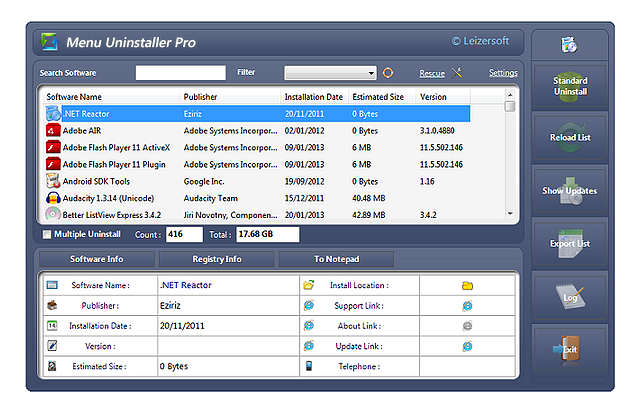640x417 pixels.
Task: Open the Filter dropdown
Action: click(330, 73)
